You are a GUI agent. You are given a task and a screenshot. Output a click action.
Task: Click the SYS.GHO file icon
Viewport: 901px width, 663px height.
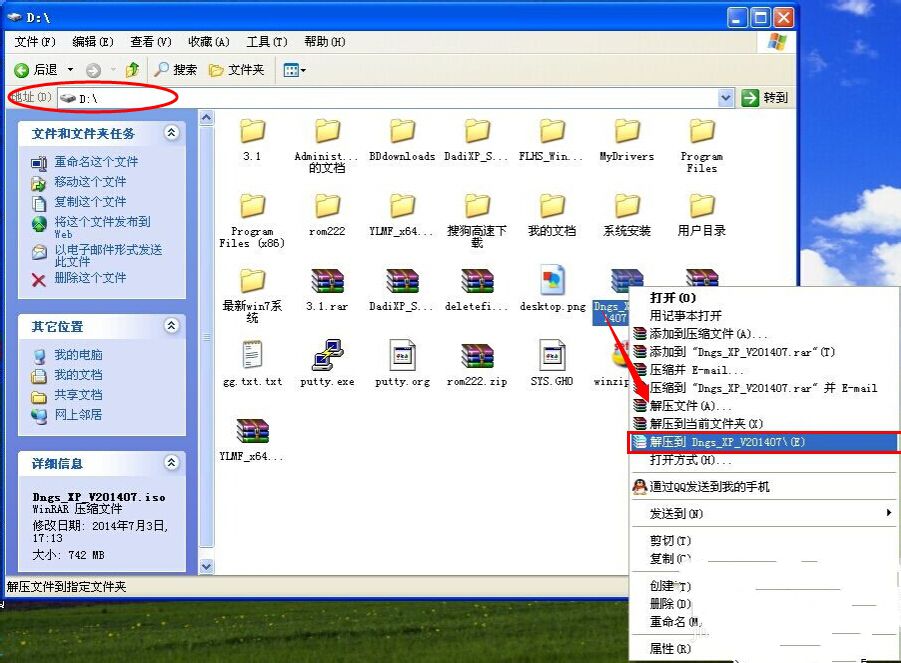click(552, 356)
